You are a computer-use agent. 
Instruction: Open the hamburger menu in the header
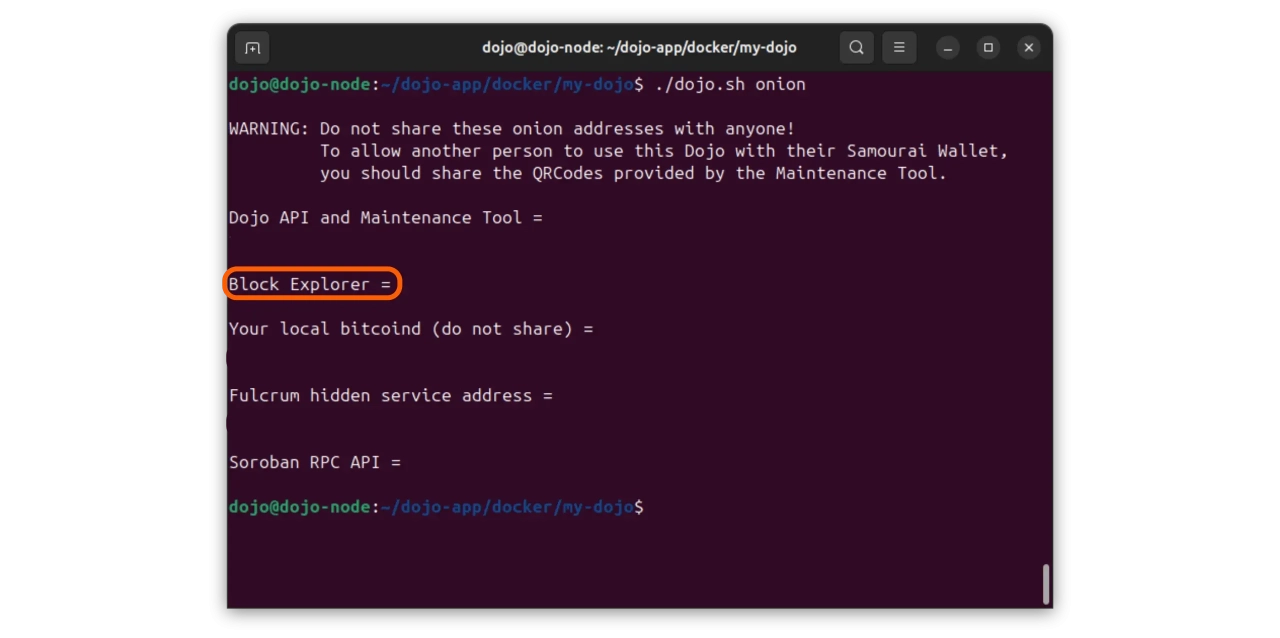pos(899,48)
